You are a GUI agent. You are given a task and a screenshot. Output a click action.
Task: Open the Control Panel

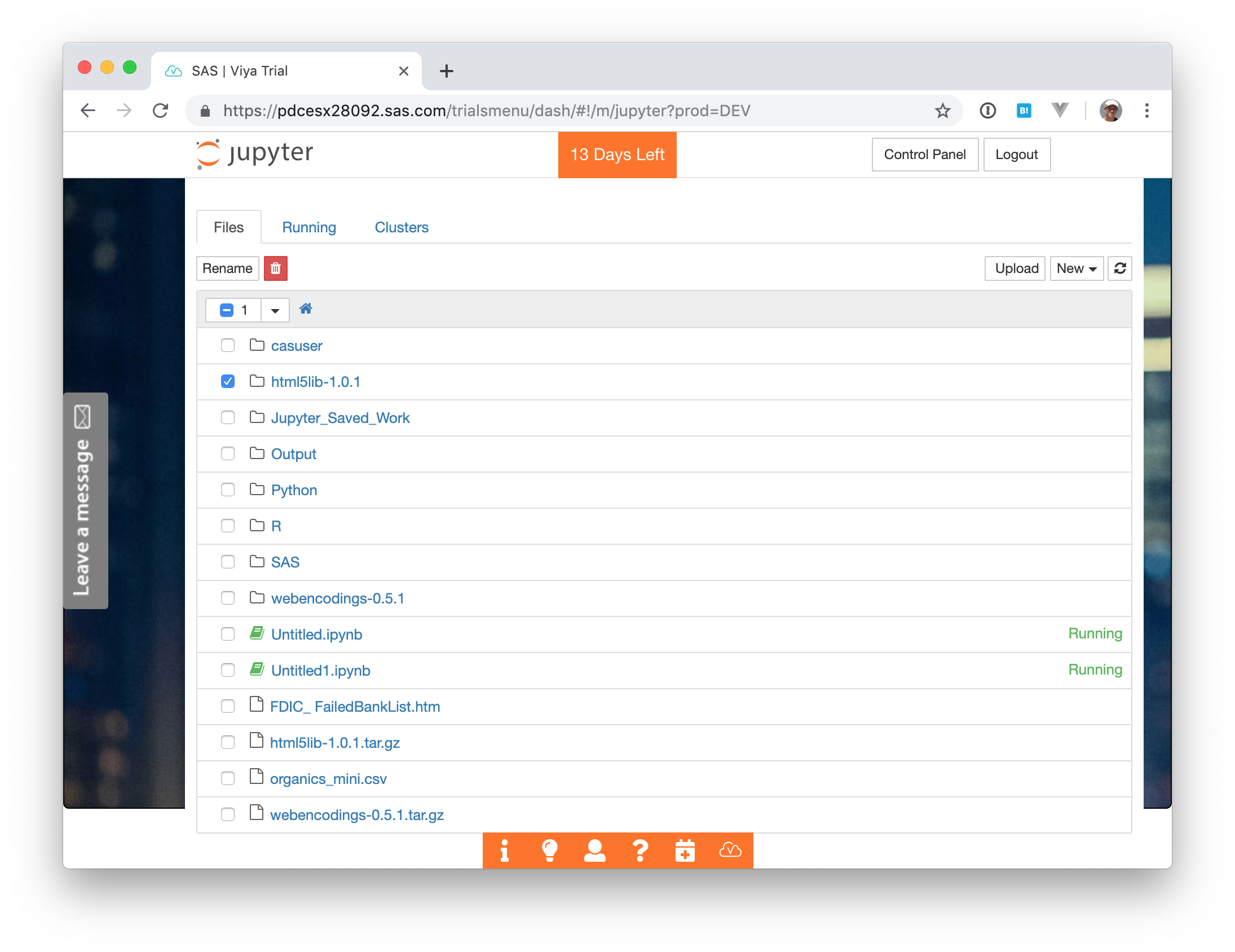point(924,155)
